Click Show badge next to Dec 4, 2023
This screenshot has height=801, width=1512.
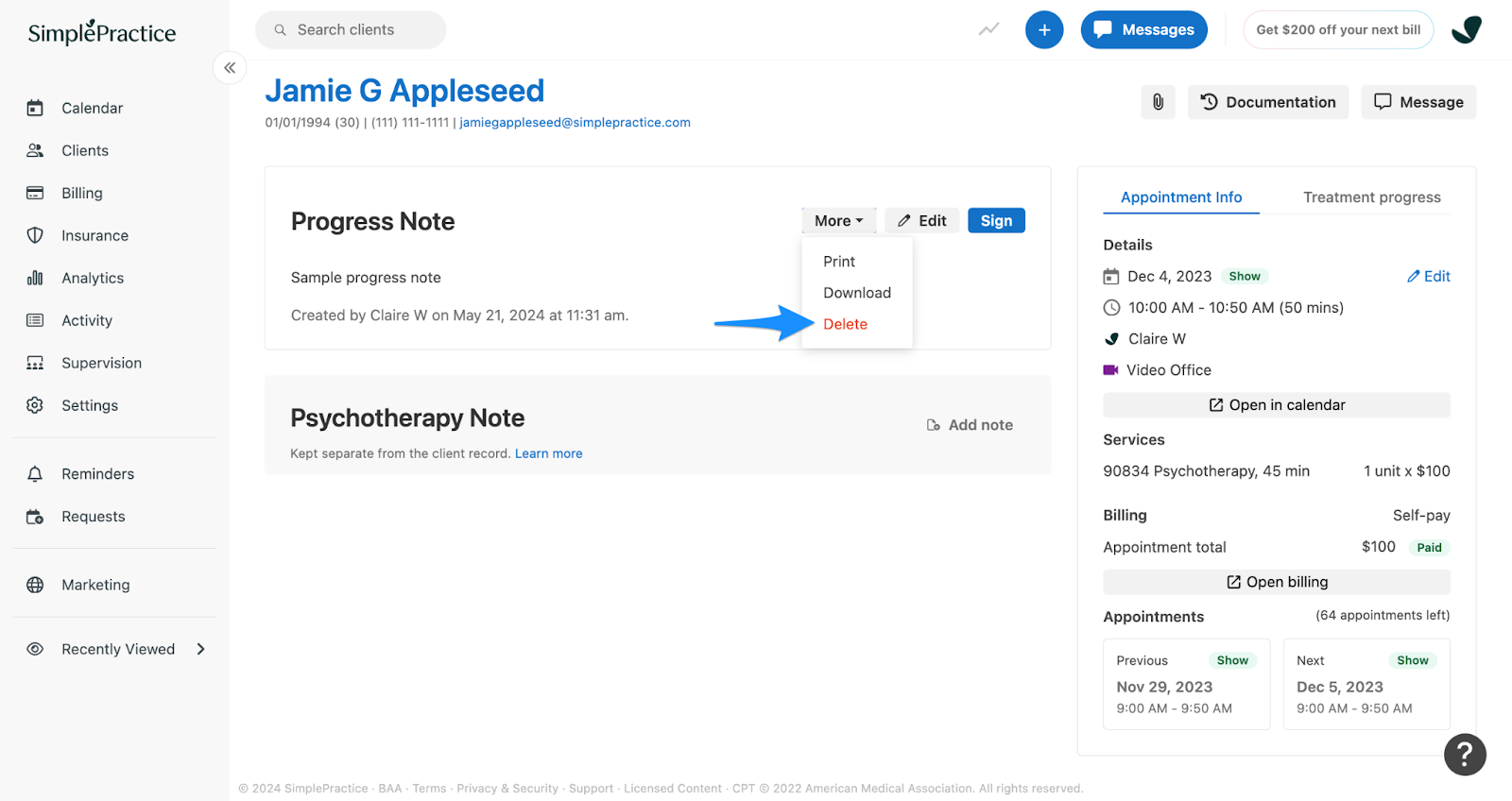point(1245,276)
